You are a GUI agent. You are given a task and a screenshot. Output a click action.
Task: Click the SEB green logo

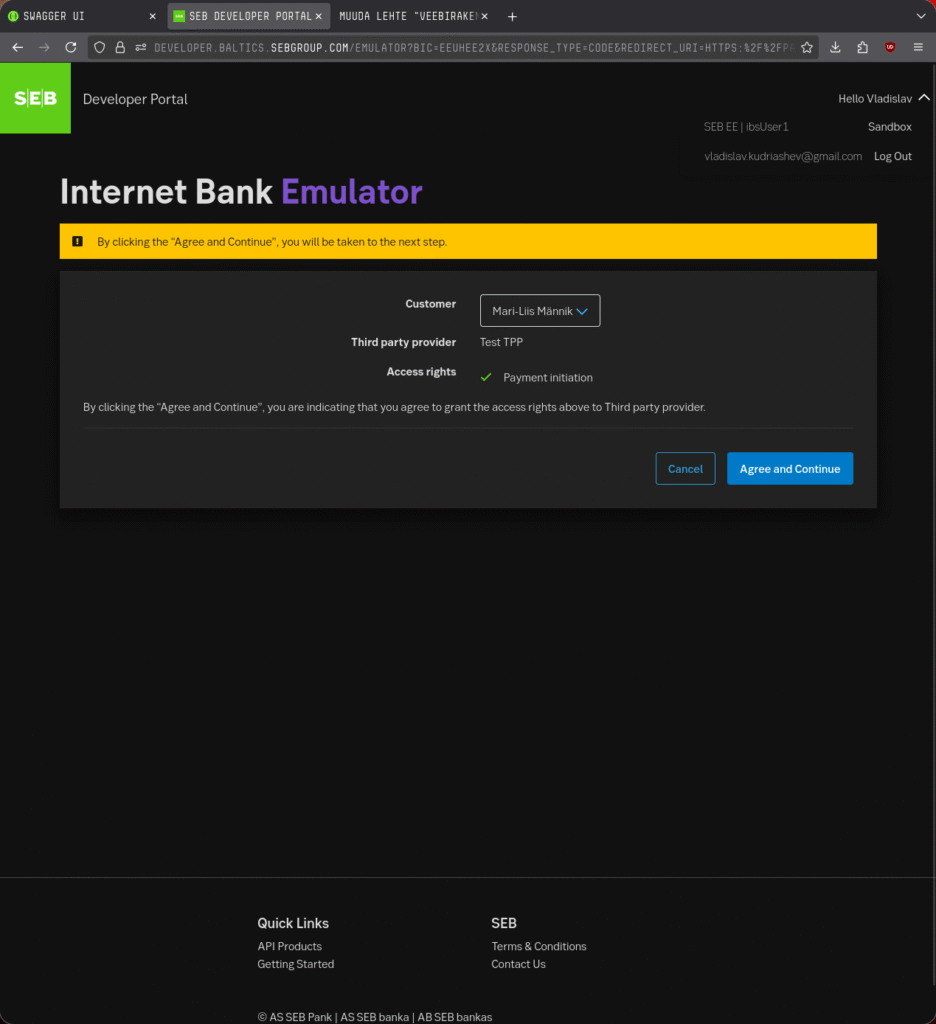35,98
